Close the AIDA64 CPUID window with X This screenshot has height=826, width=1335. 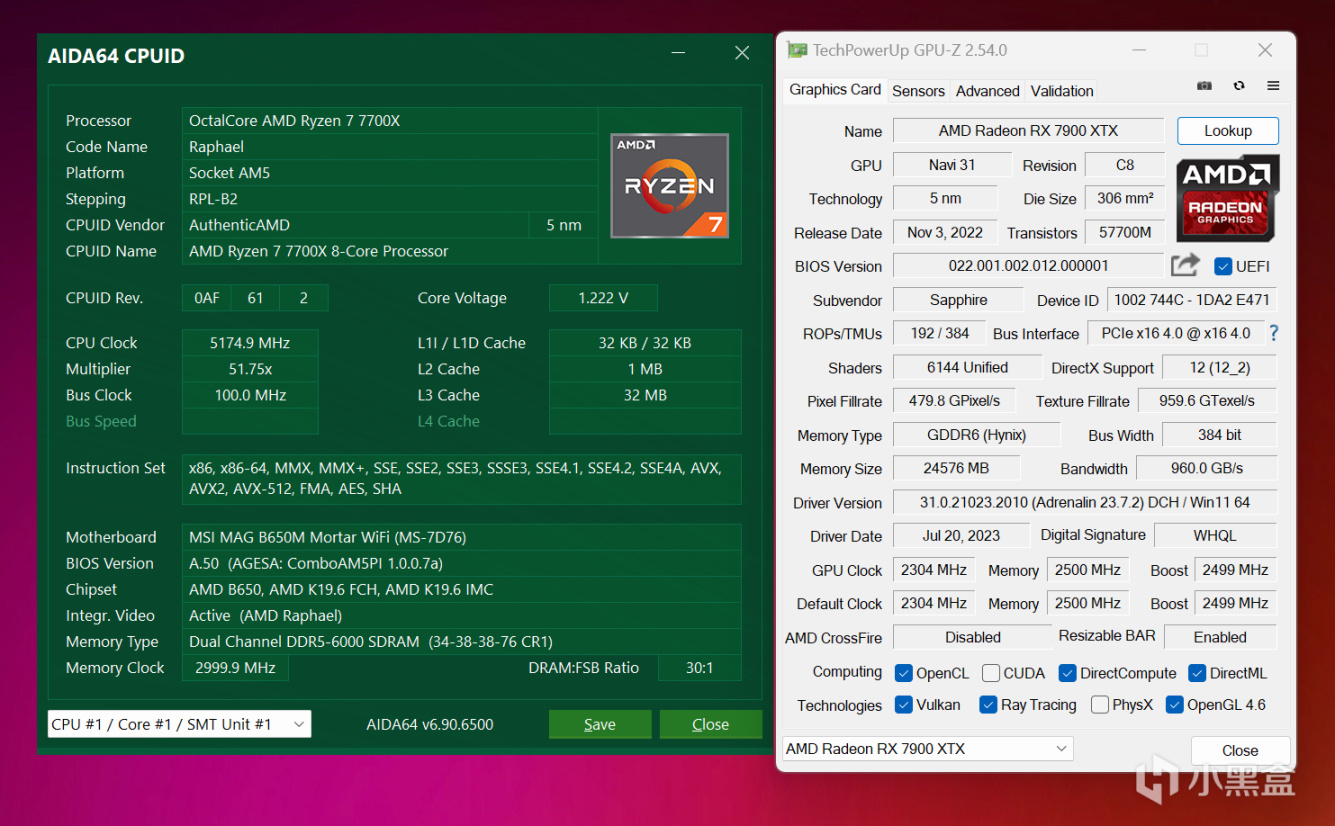tap(742, 53)
